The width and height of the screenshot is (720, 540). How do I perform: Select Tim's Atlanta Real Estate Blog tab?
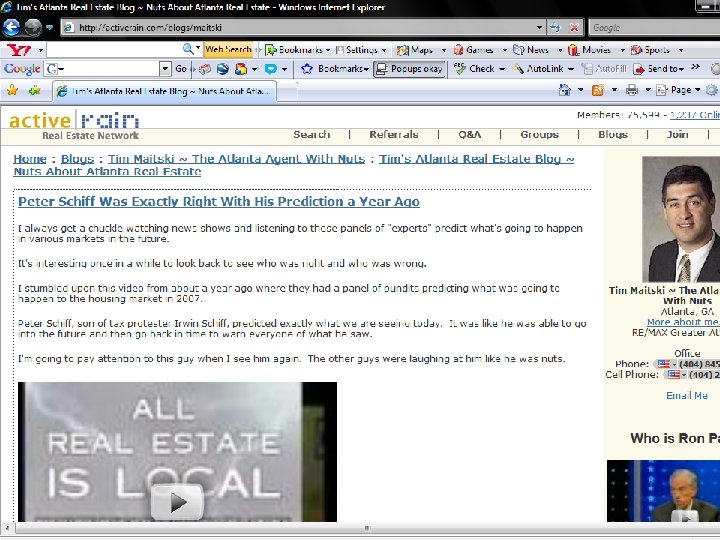(x=164, y=91)
